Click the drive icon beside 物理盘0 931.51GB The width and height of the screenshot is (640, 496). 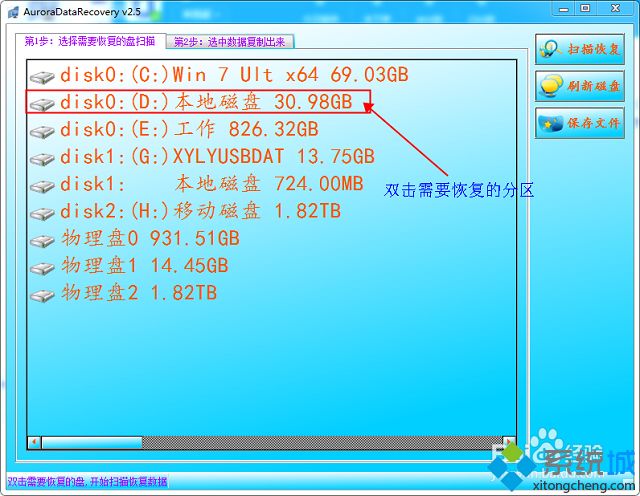point(42,241)
